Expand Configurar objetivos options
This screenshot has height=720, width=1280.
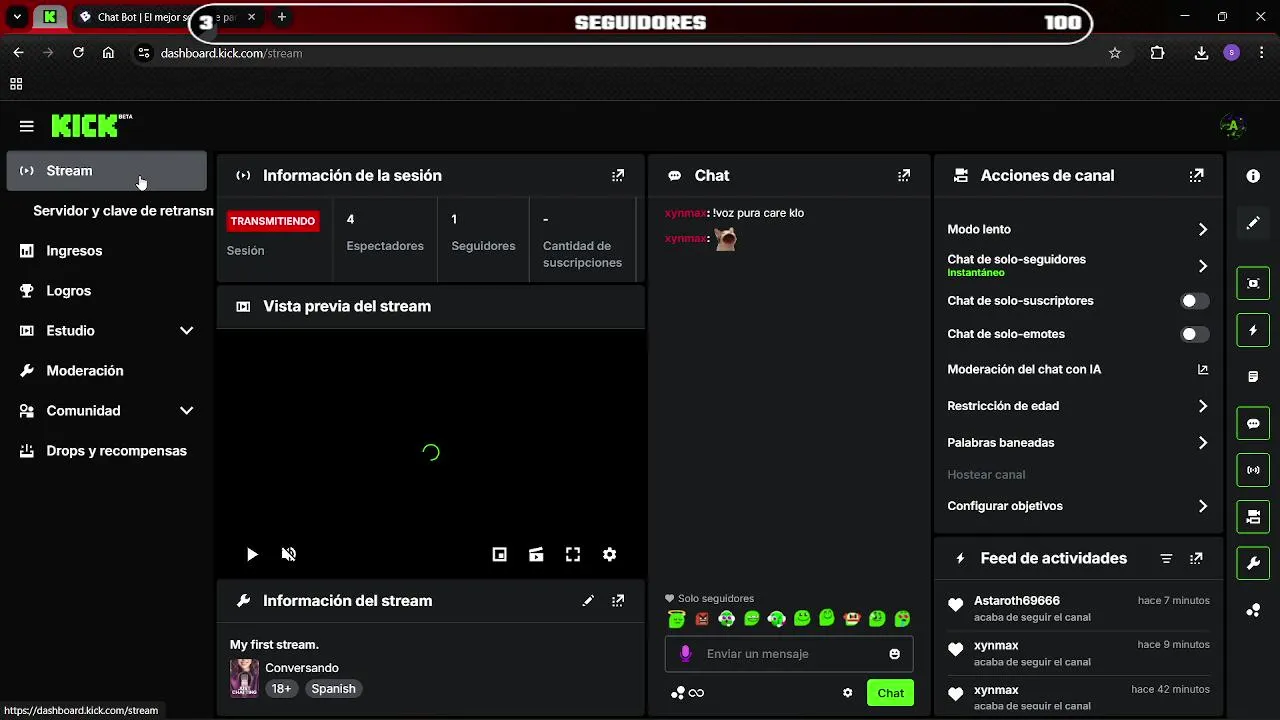[1203, 506]
